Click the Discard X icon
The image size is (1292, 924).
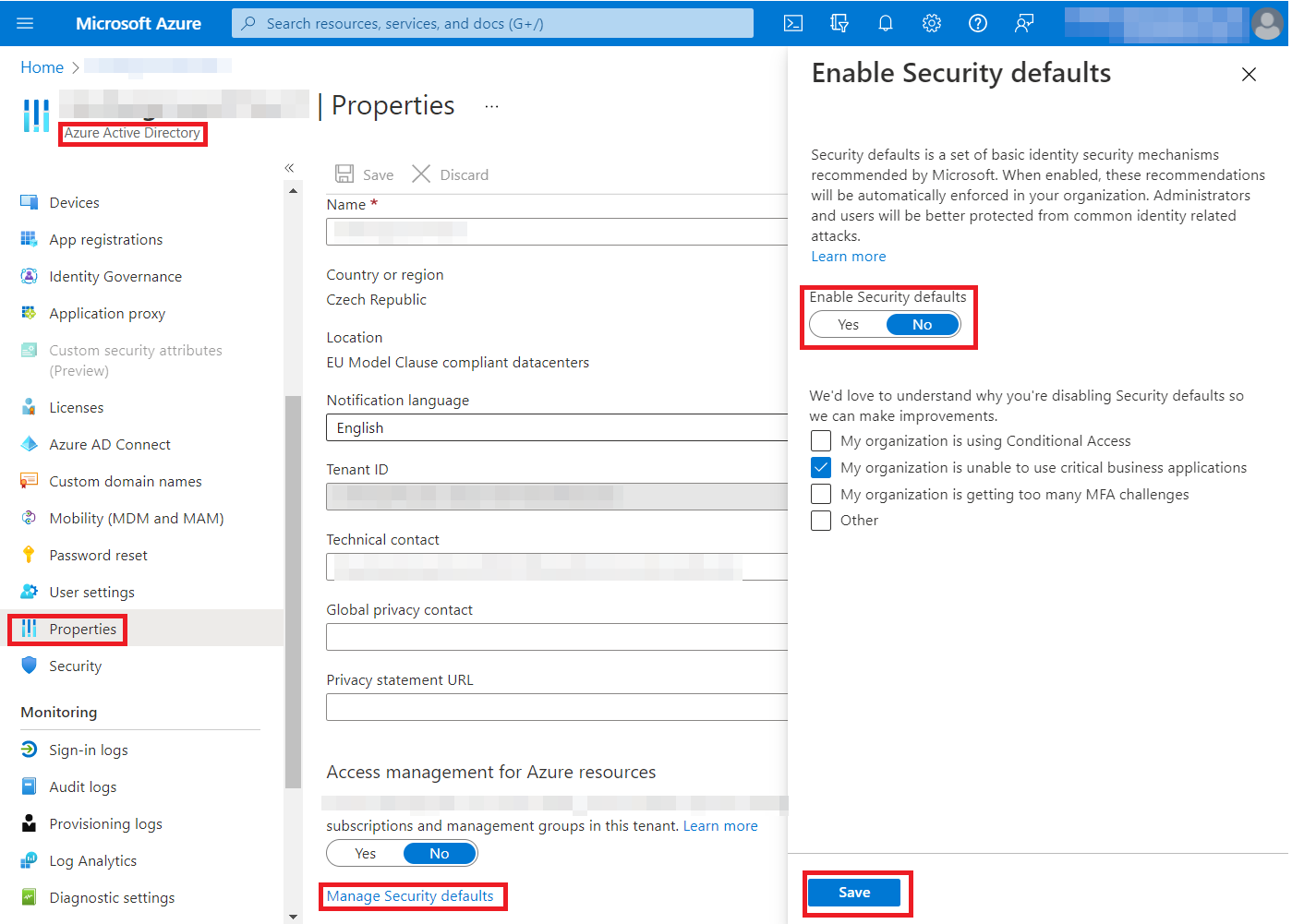(x=421, y=174)
